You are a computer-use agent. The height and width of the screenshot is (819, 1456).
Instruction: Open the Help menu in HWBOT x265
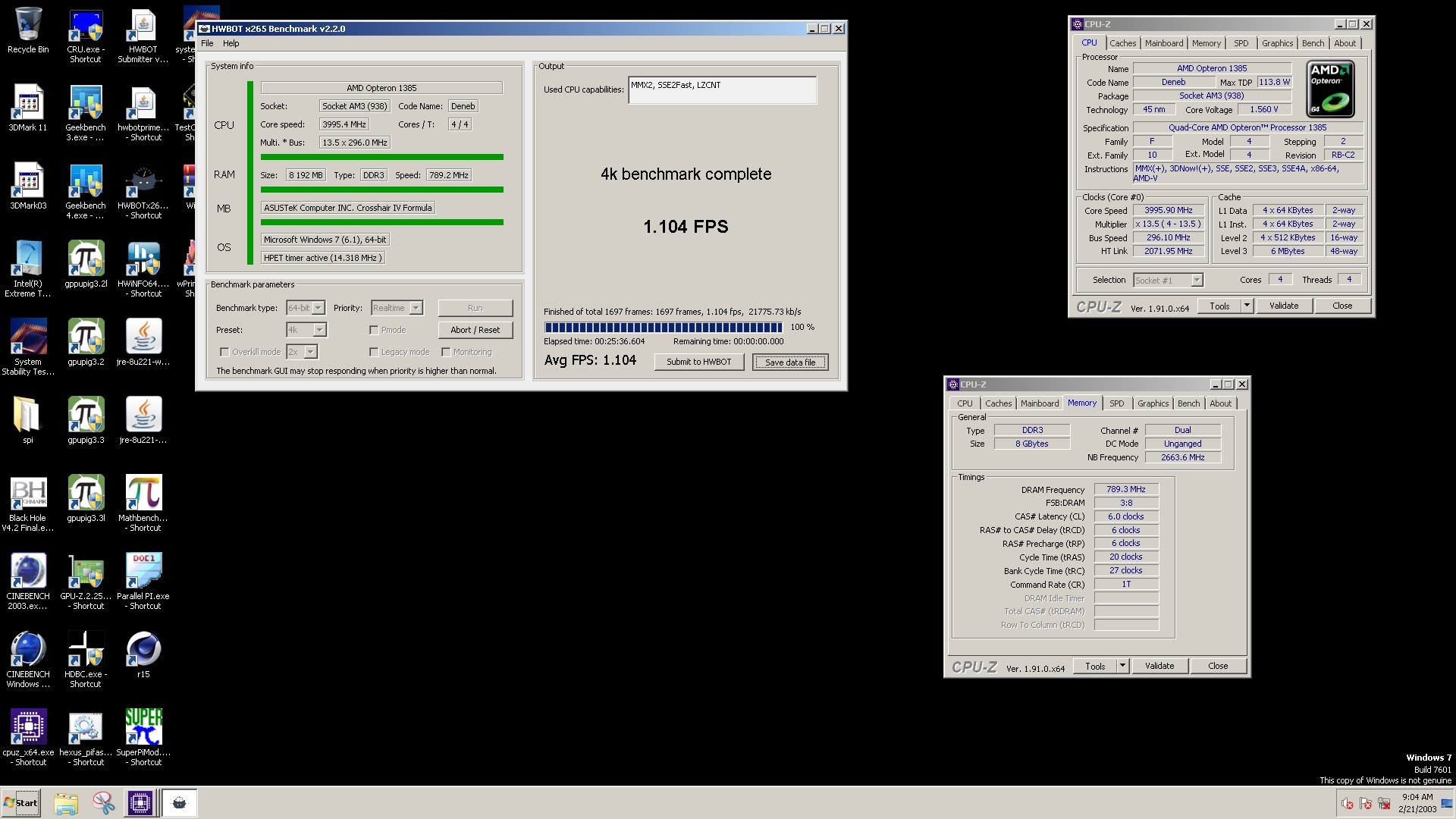tap(231, 43)
